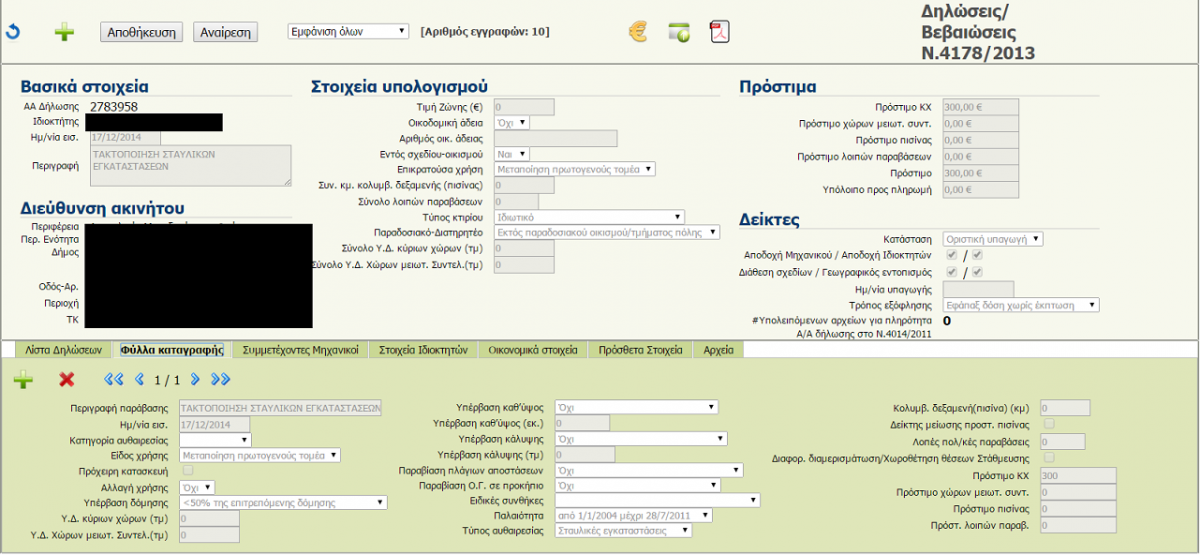
Task: Click the green calendar refresh icon
Action: coord(678,32)
